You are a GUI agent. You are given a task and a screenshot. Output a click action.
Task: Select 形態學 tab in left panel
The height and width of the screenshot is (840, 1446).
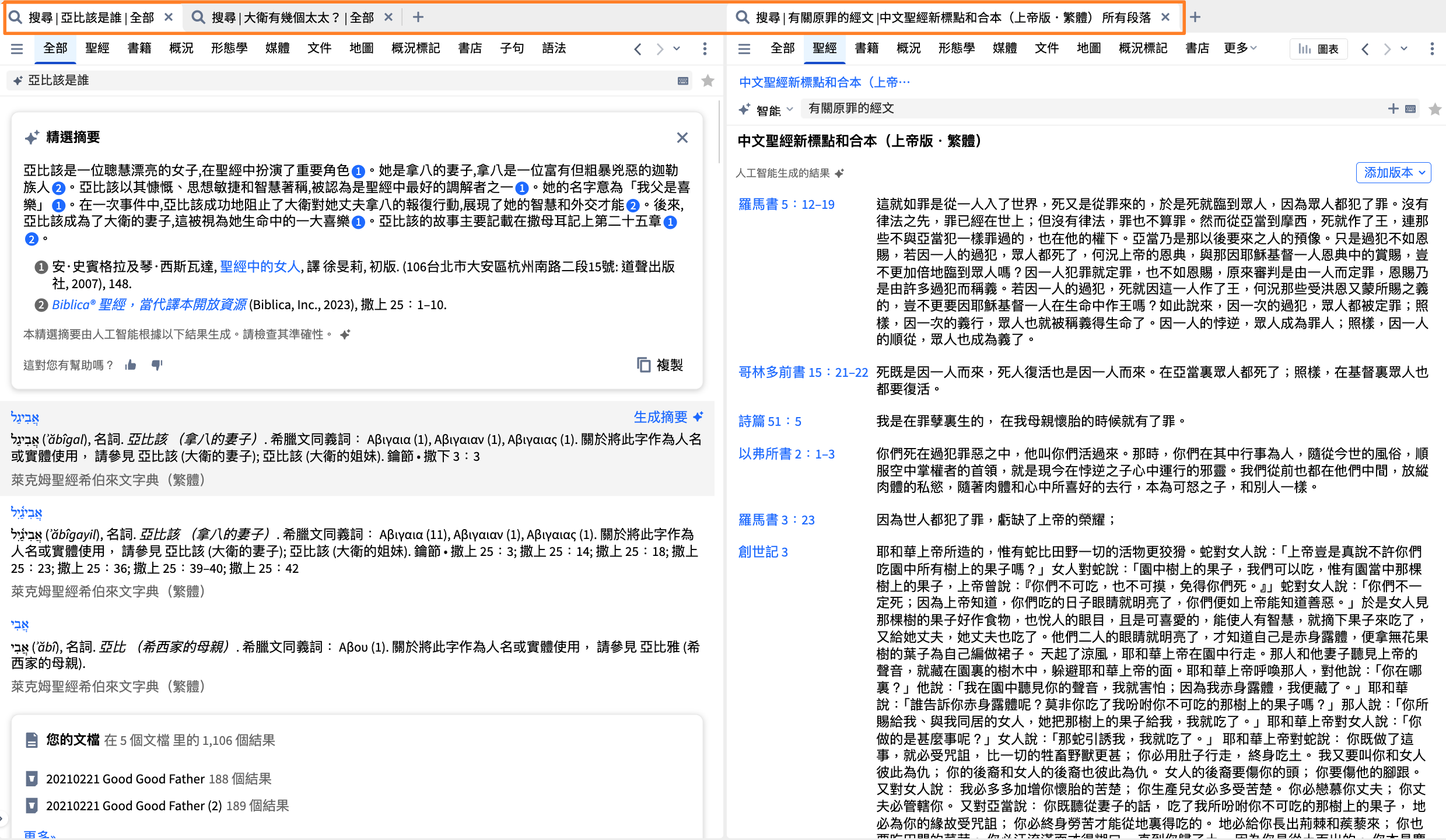tap(229, 48)
